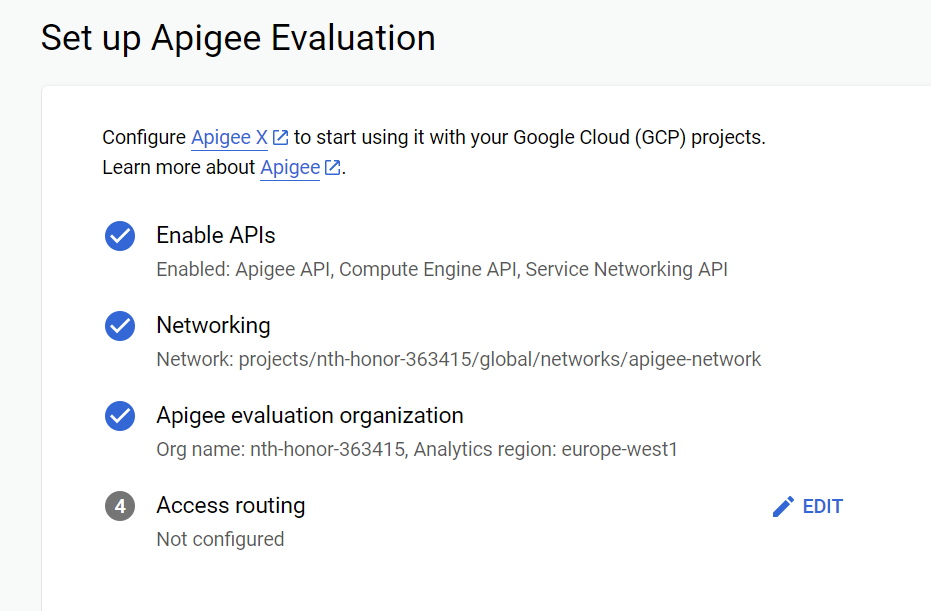931x611 pixels.
Task: Click the Not configured status
Action: click(220, 539)
